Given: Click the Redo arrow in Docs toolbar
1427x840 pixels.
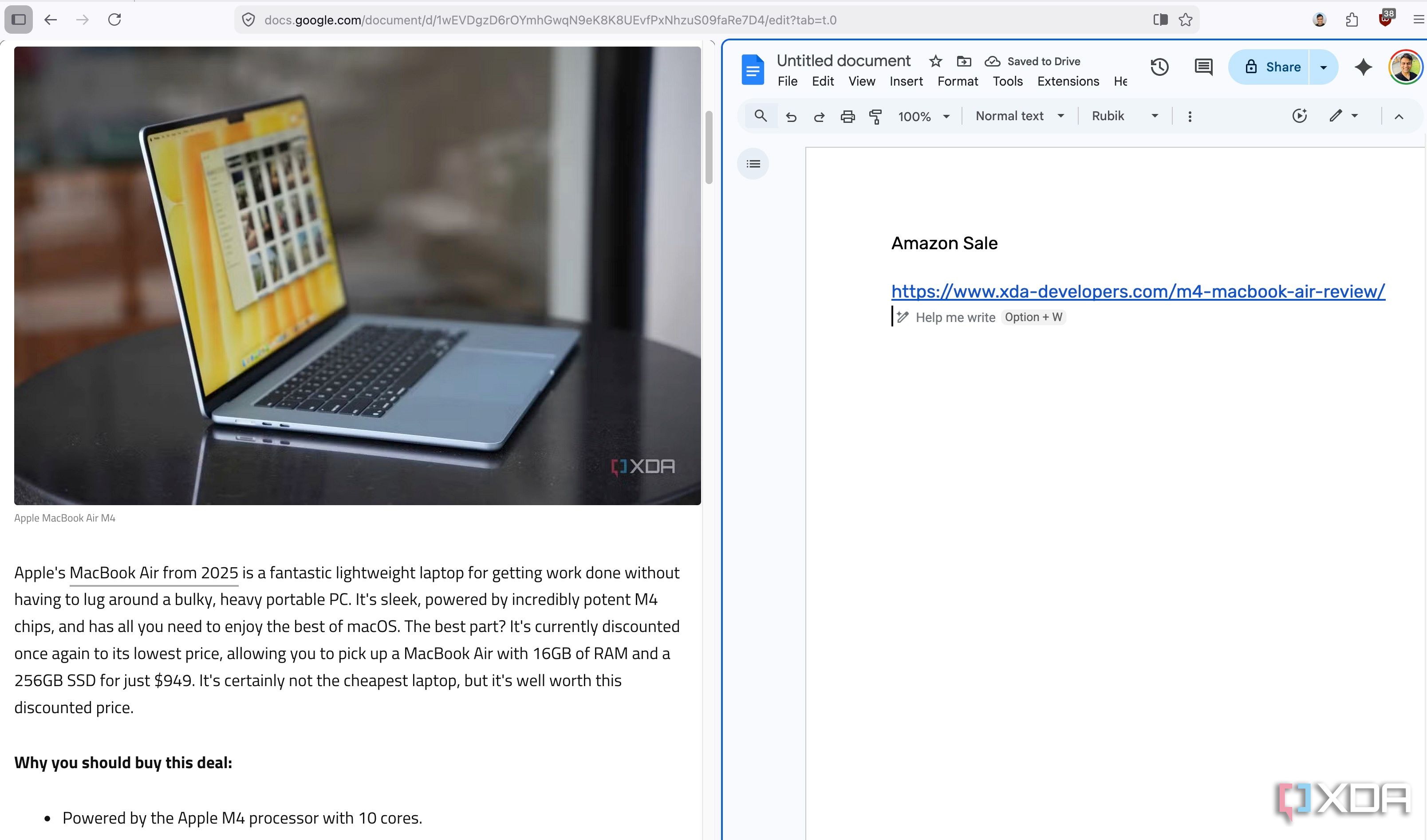Looking at the screenshot, I should tap(819, 117).
